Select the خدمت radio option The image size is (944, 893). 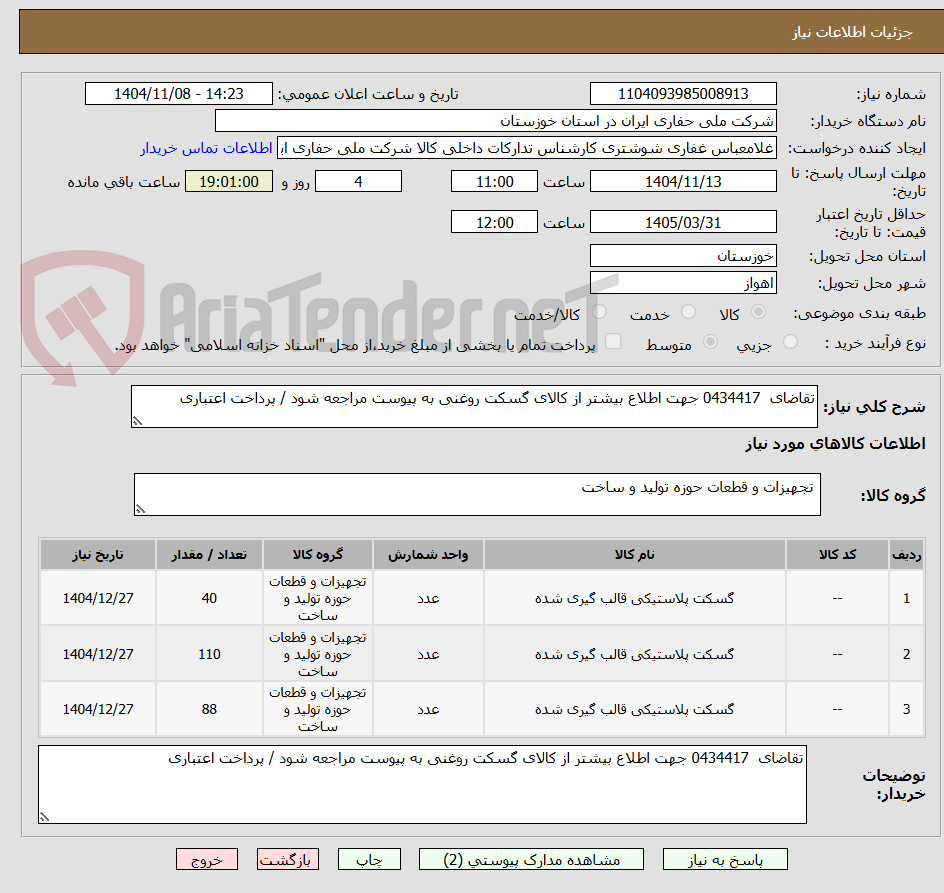(x=688, y=311)
